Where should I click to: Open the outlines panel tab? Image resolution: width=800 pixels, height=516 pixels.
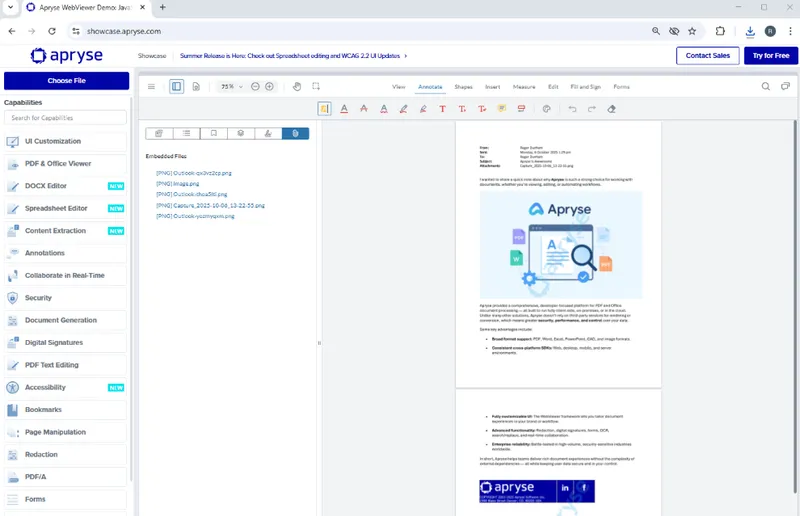pyautogui.click(x=186, y=134)
